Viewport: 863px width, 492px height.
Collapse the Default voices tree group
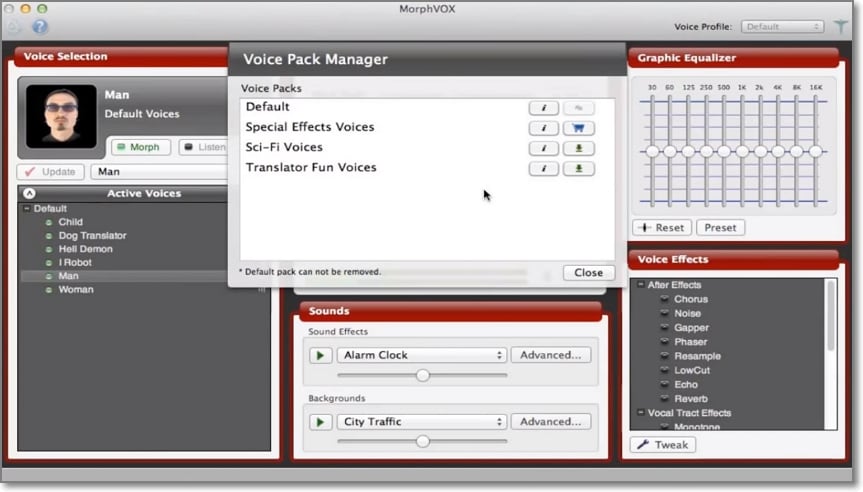coord(26,209)
